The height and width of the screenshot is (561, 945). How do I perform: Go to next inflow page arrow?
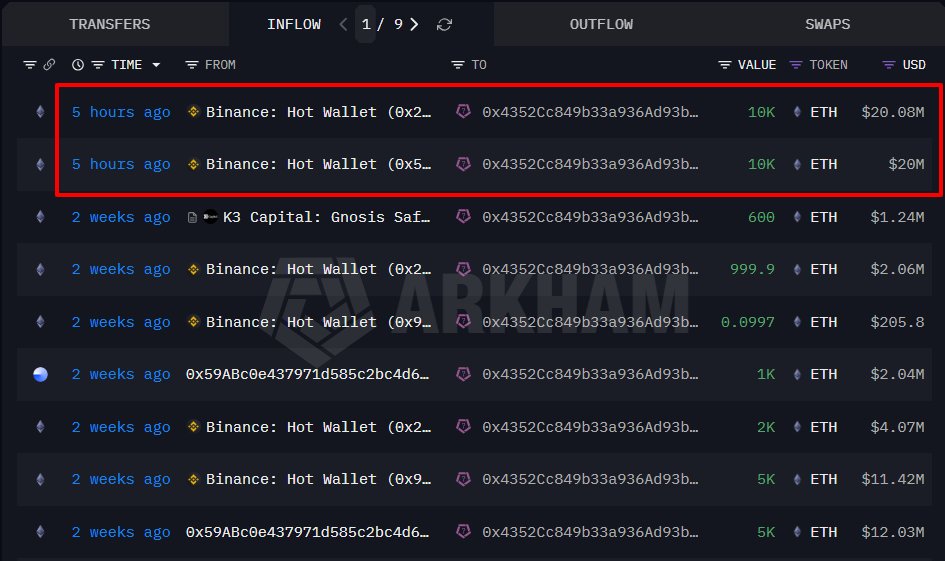[414, 24]
